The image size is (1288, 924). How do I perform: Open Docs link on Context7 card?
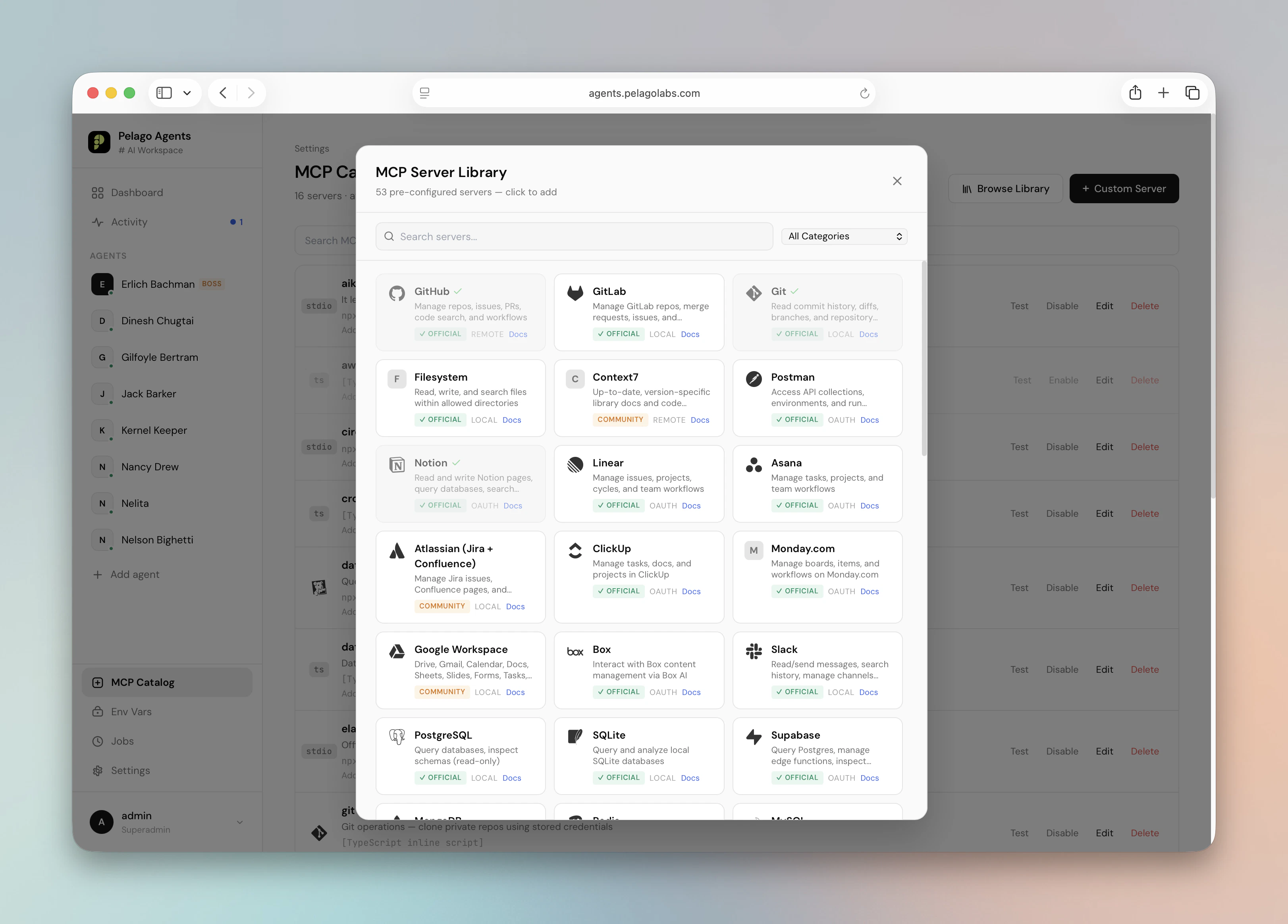click(700, 420)
